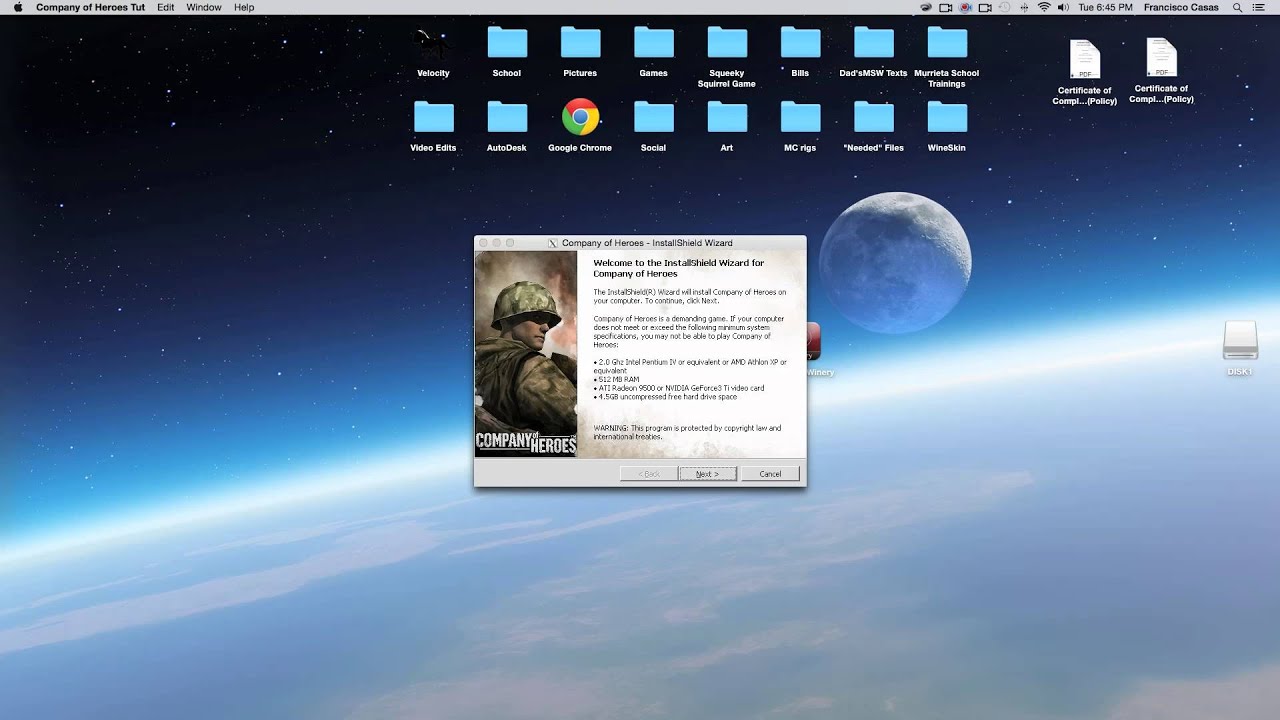
Task: Click the Winery app icon behind wizard
Action: (x=814, y=342)
